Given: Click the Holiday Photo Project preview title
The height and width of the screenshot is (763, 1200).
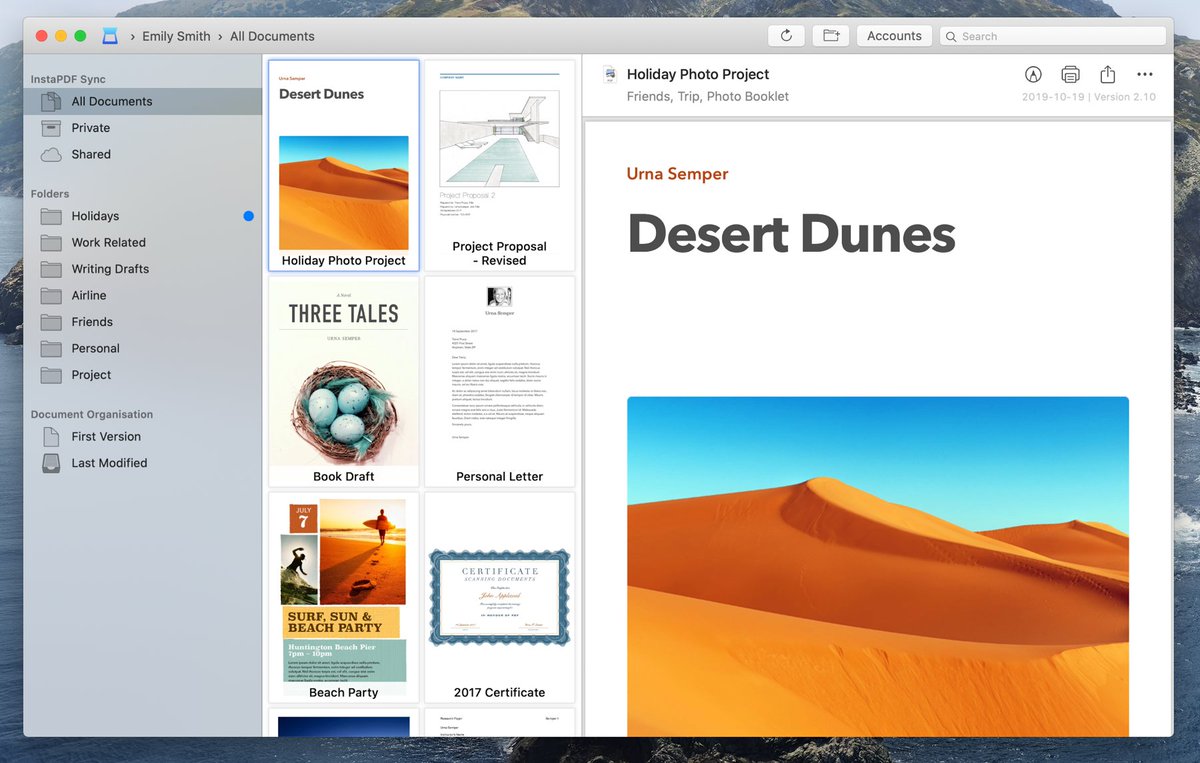Looking at the screenshot, I should pyautogui.click(x=698, y=74).
